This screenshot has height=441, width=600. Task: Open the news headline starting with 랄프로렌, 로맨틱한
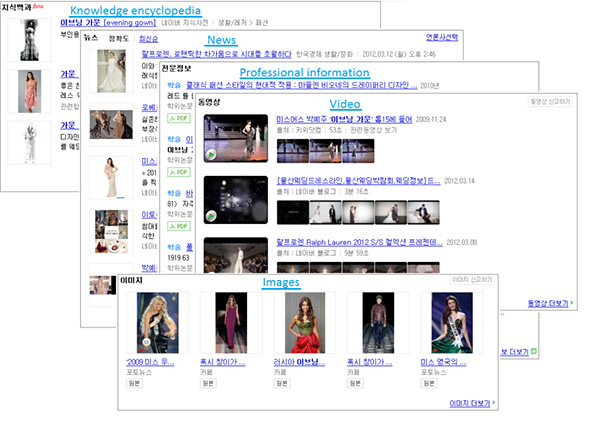click(217, 54)
